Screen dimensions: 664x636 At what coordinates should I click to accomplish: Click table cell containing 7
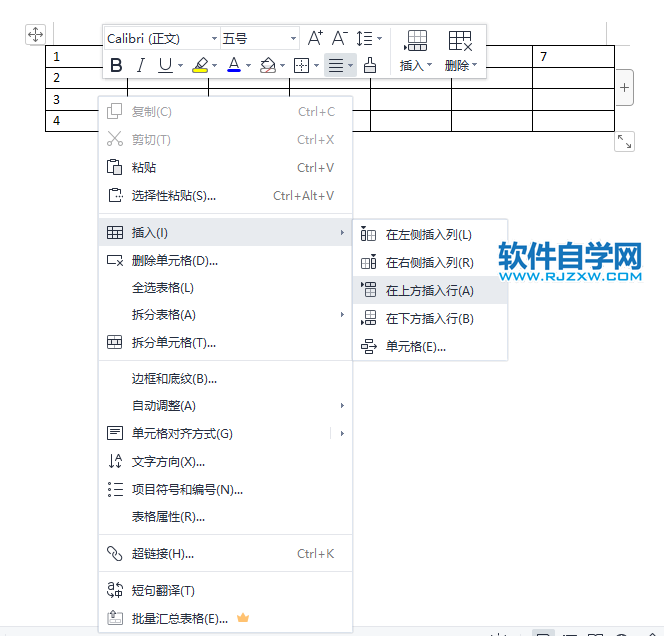573,57
